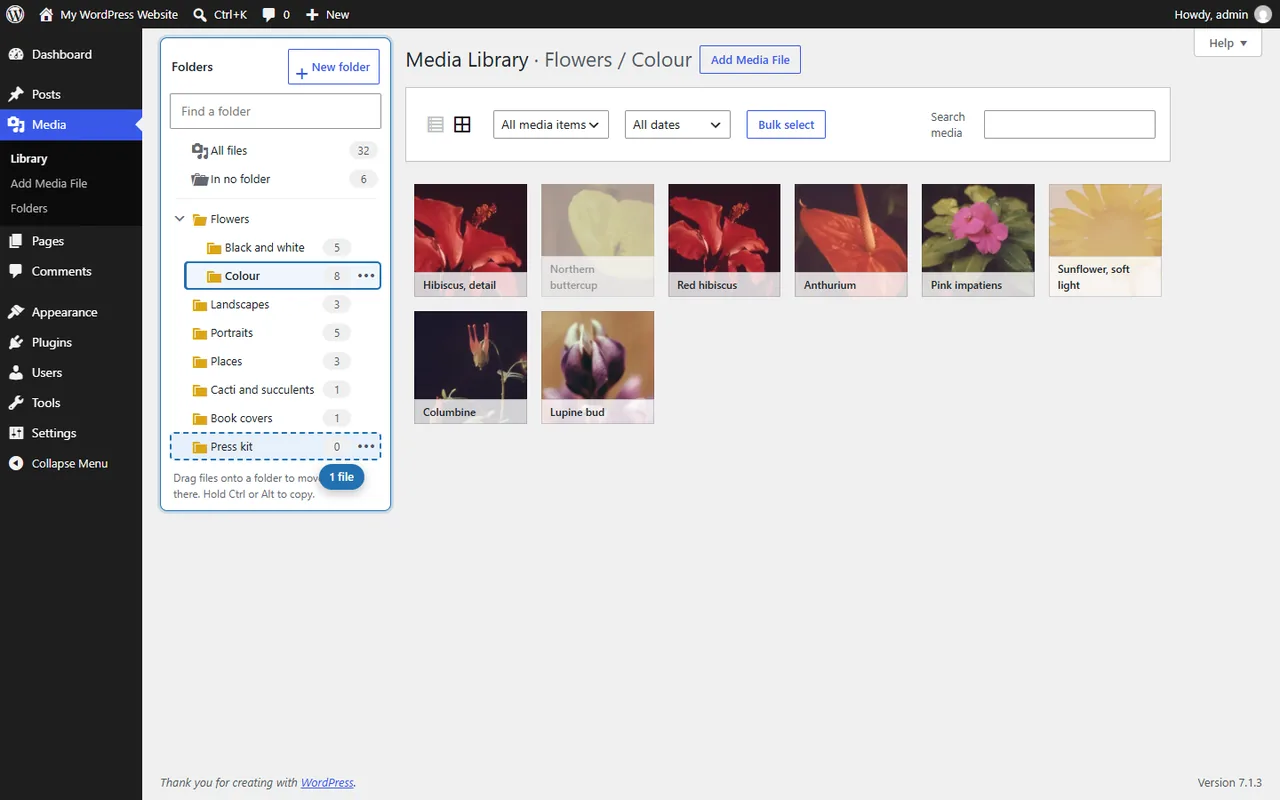The height and width of the screenshot is (800, 1280).
Task: Click the Add Media File header button
Action: [750, 60]
